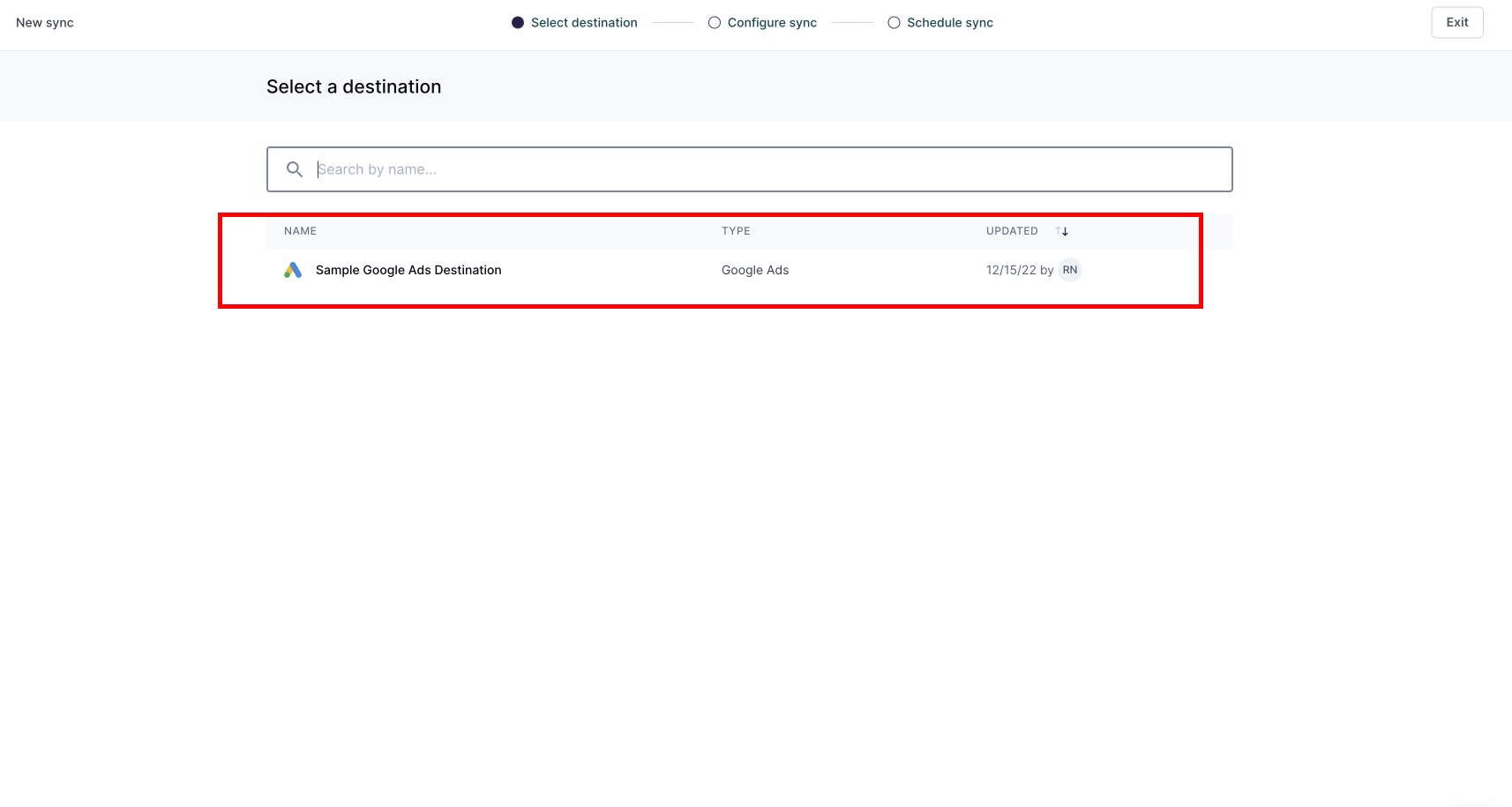
Task: Open Sample Google Ads Destination
Action: pyautogui.click(x=408, y=270)
